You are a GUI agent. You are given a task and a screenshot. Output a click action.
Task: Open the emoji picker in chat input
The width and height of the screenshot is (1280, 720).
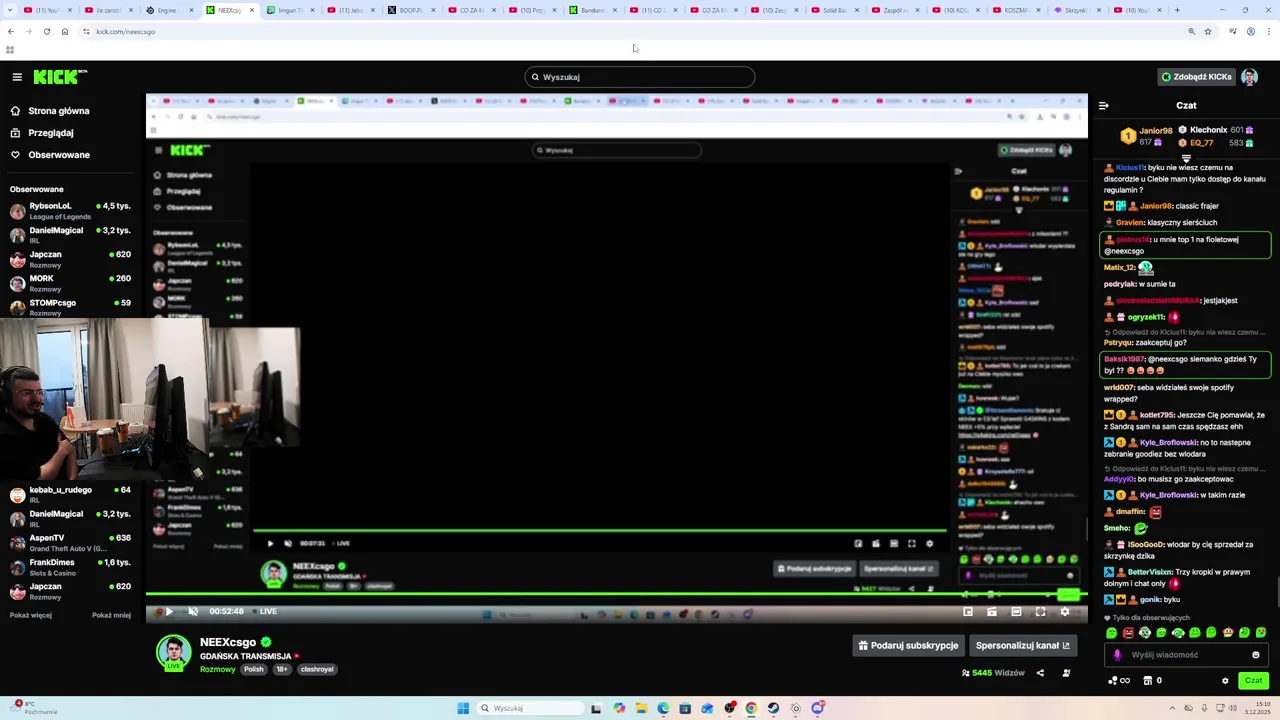click(1256, 655)
